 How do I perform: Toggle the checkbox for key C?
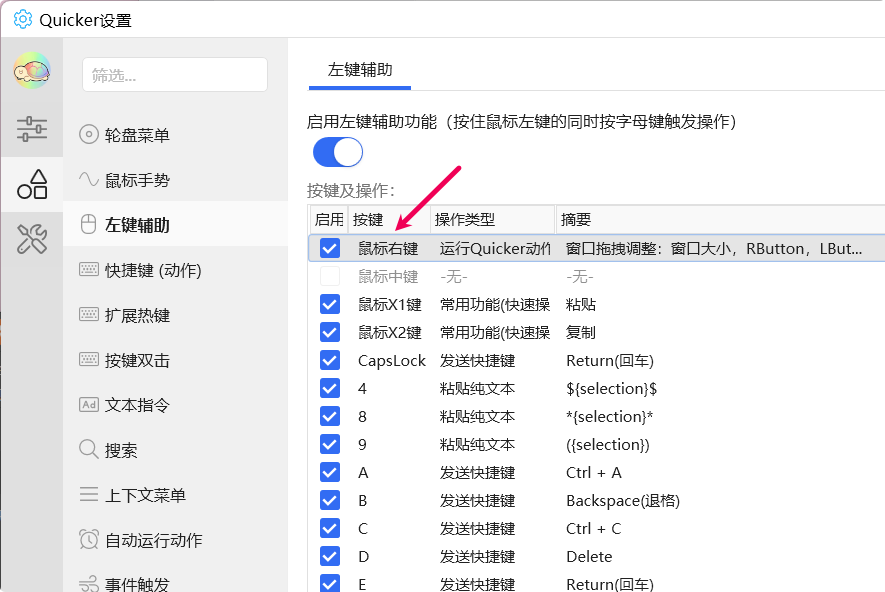(x=330, y=528)
